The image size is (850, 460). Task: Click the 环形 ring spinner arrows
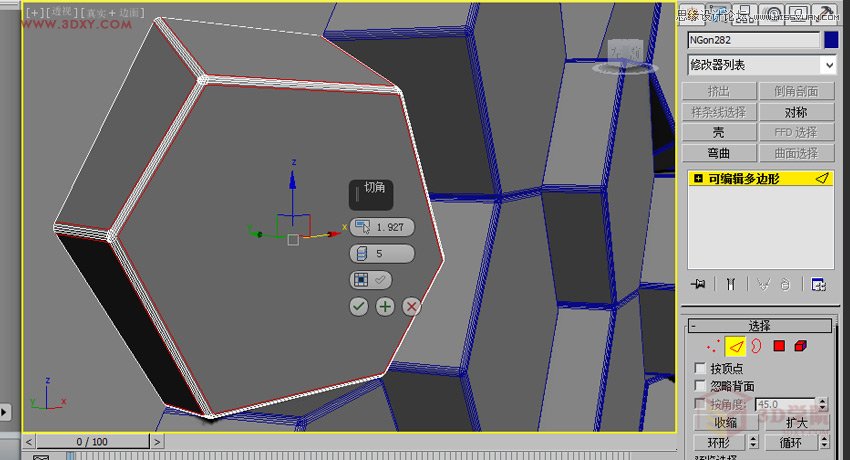(754, 443)
